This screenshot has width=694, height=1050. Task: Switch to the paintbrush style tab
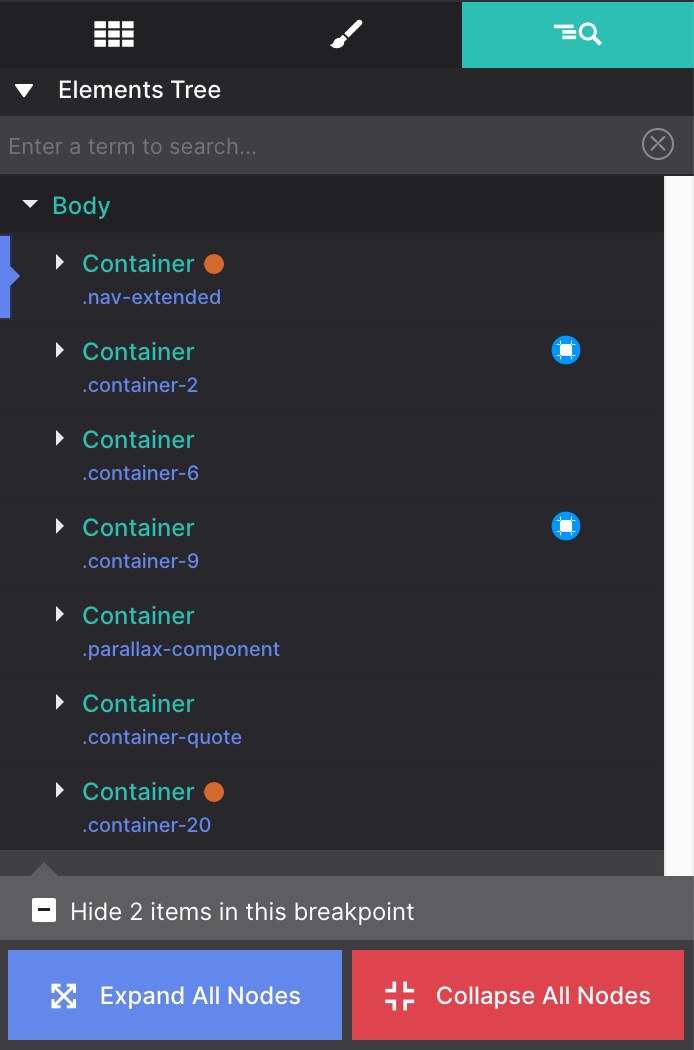(345, 34)
